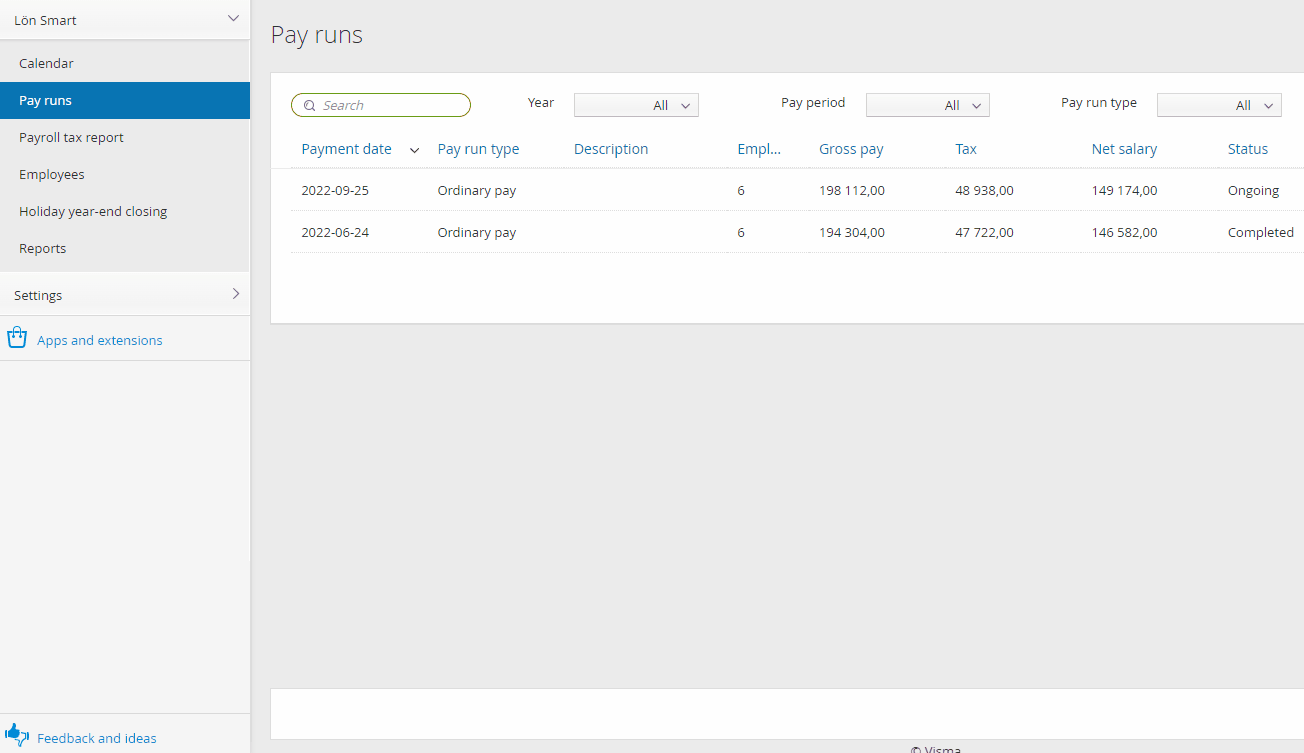Open the Feedback and ideas link
Image resolution: width=1304 pixels, height=753 pixels.
[x=97, y=738]
